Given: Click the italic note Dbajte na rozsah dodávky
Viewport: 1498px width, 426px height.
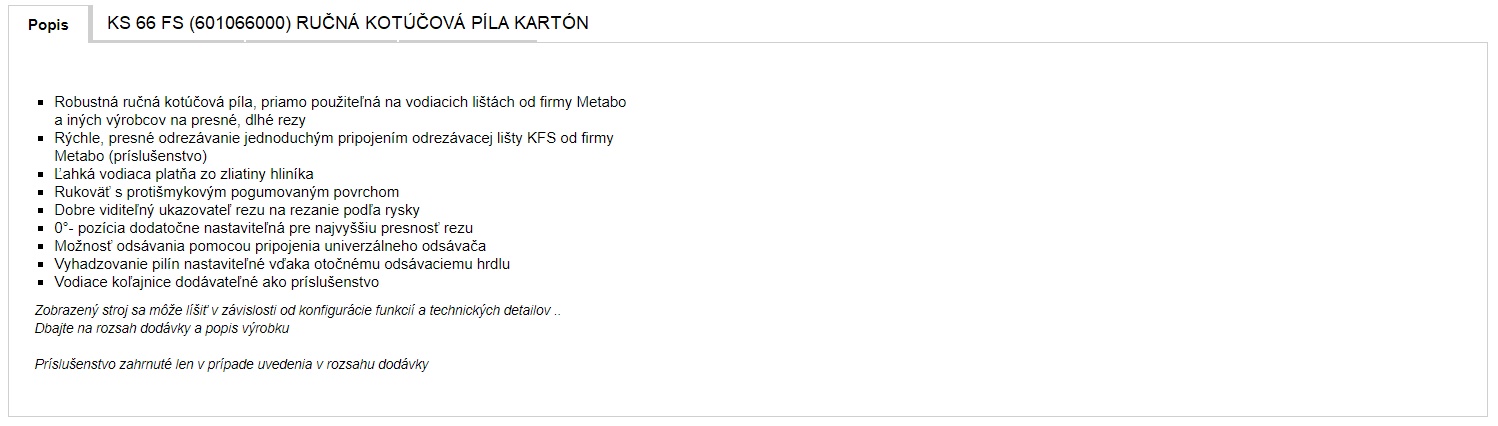Looking at the screenshot, I should [x=162, y=328].
